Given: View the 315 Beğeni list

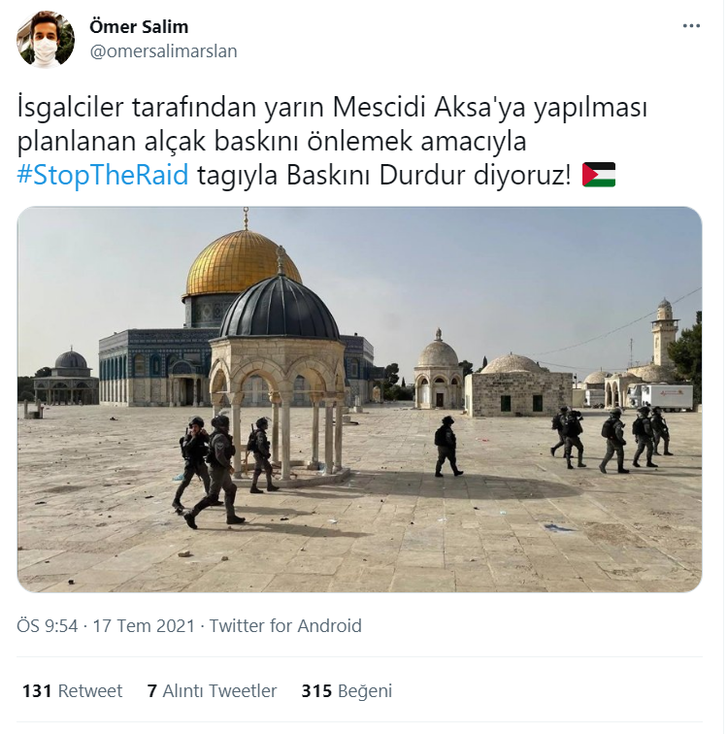Looking at the screenshot, I should pos(346,691).
